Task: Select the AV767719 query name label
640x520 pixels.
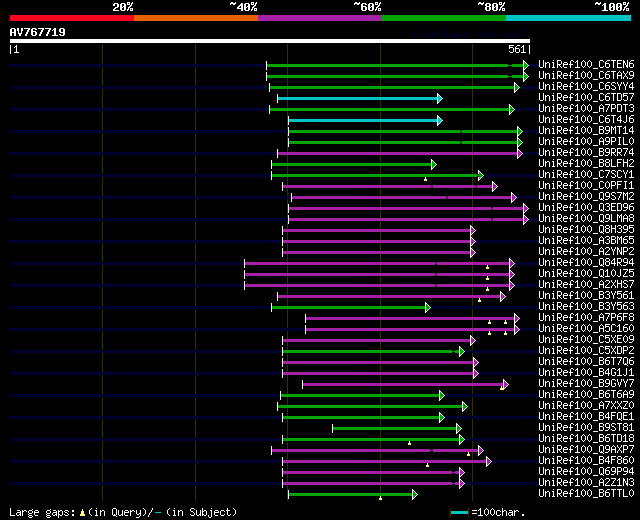Action: 38,32
